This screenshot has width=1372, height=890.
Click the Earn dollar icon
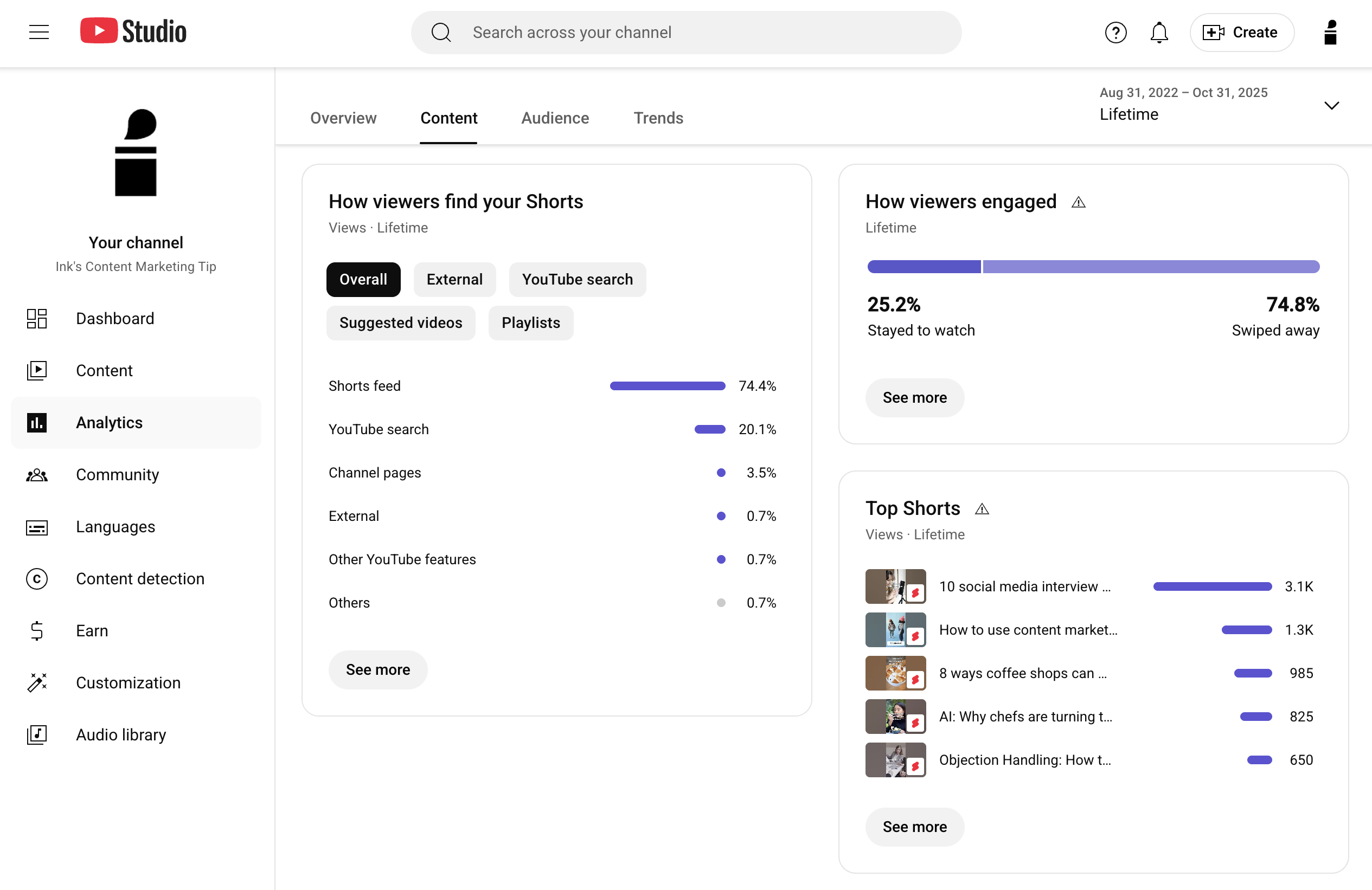(x=37, y=631)
